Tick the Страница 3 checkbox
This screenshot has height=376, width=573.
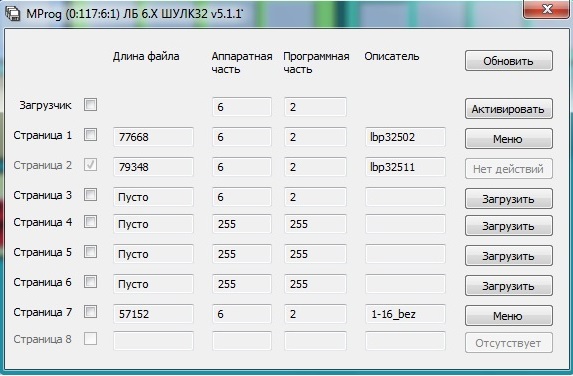(90, 195)
